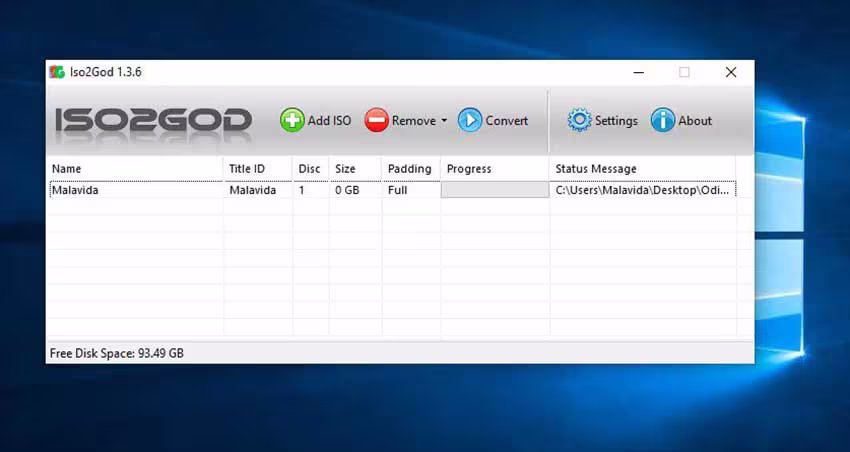Image resolution: width=850 pixels, height=452 pixels.
Task: Click the Settings label text
Action: point(616,120)
